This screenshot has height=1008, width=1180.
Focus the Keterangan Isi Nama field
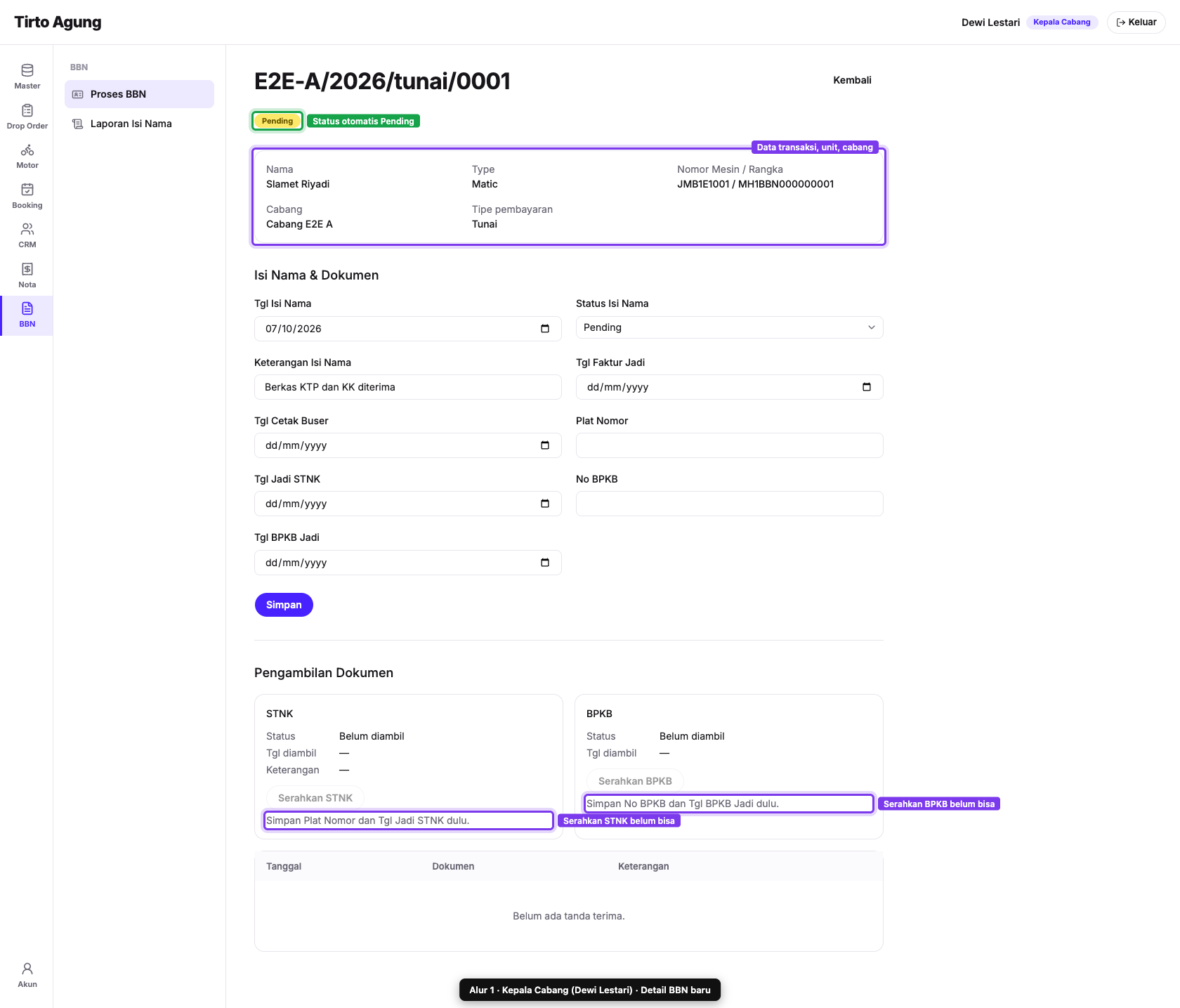coord(407,387)
